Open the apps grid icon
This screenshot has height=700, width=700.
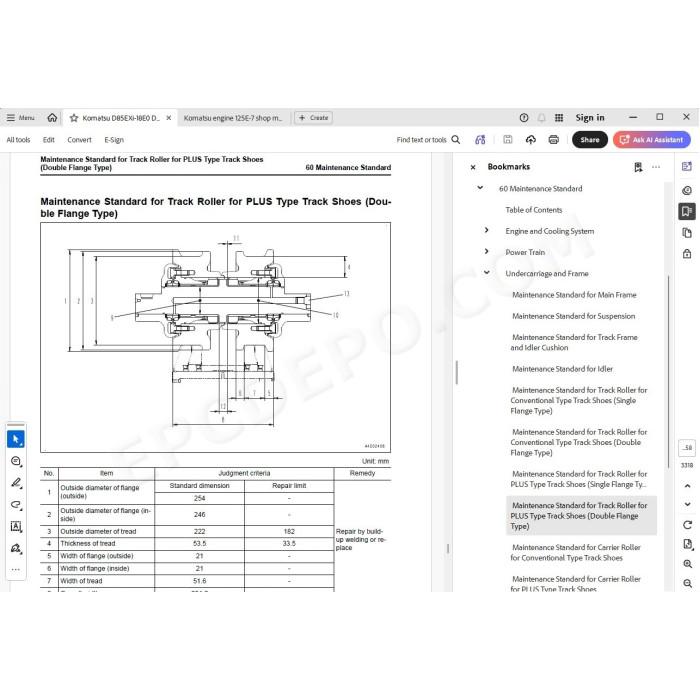559,117
